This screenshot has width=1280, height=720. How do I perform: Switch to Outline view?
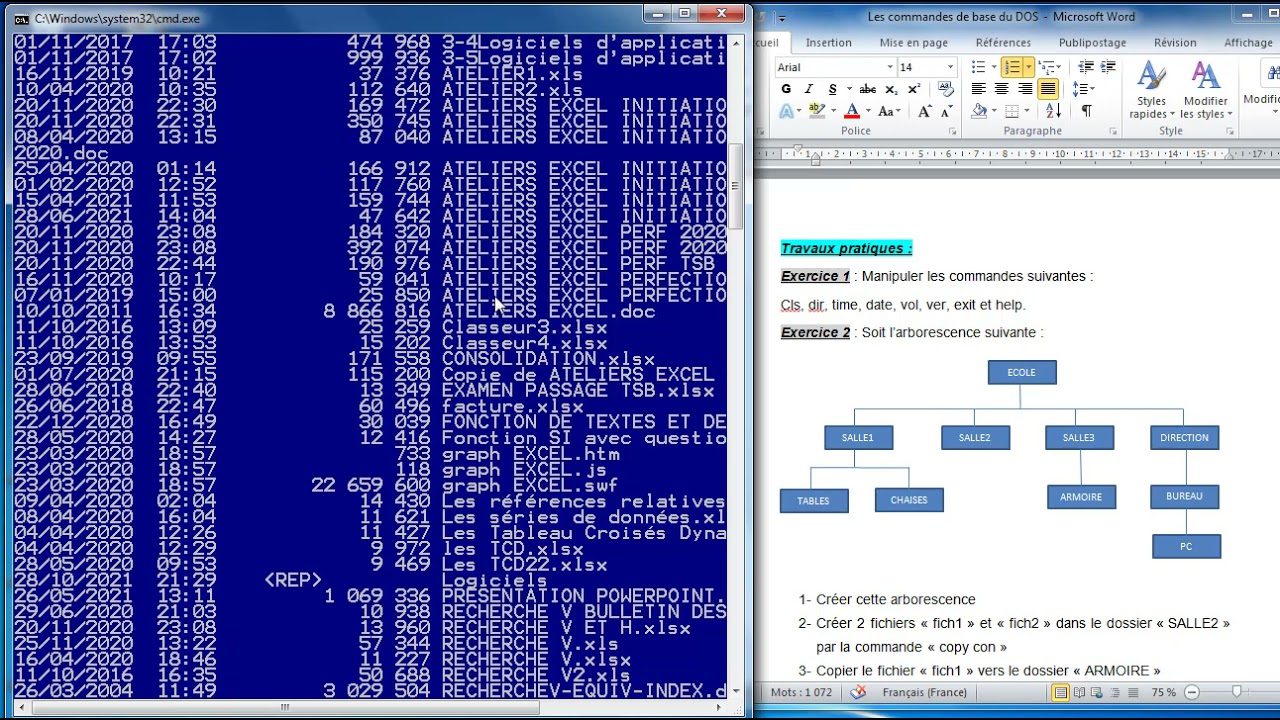tap(1115, 692)
